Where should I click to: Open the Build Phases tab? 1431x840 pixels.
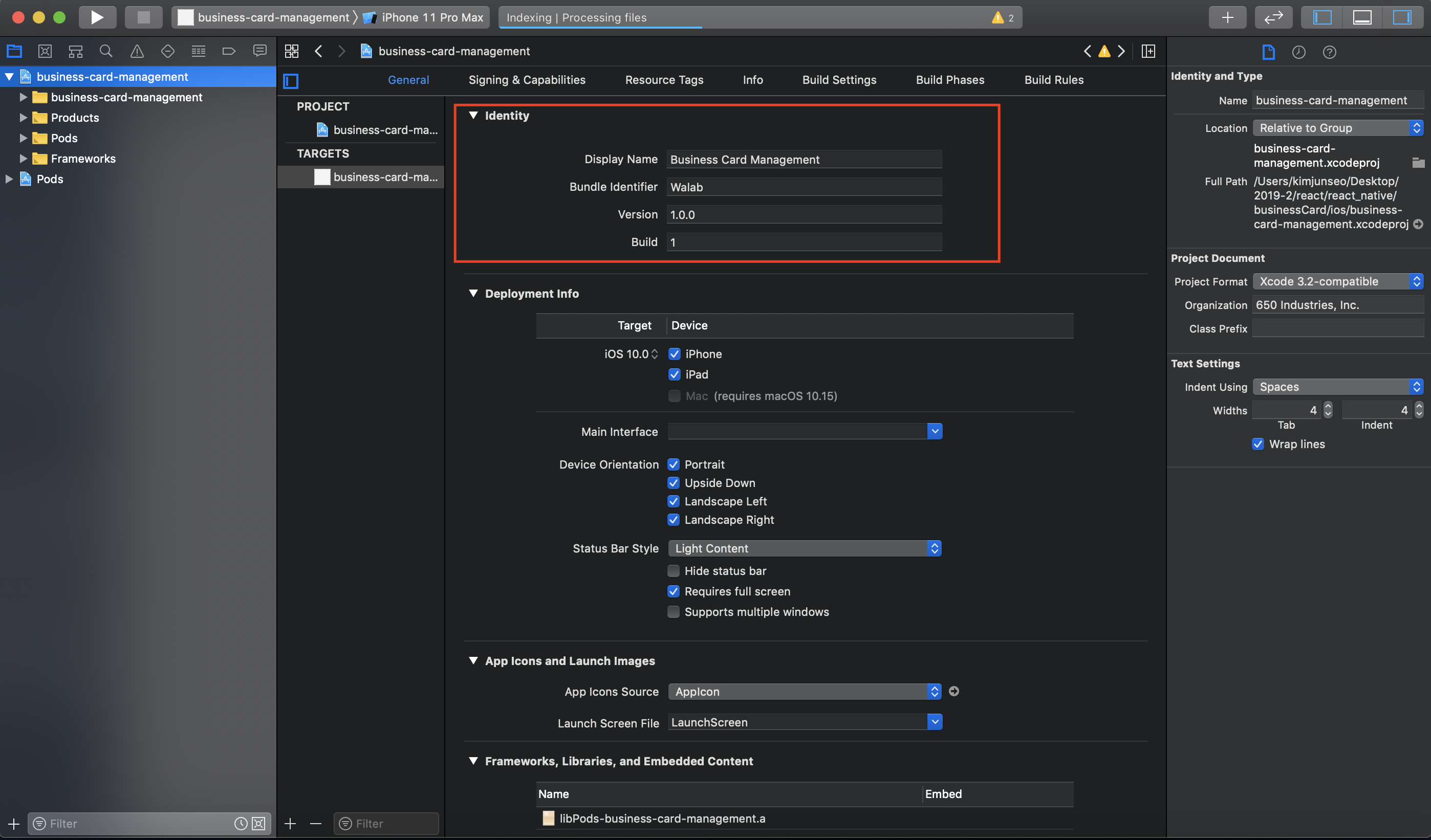[949, 79]
